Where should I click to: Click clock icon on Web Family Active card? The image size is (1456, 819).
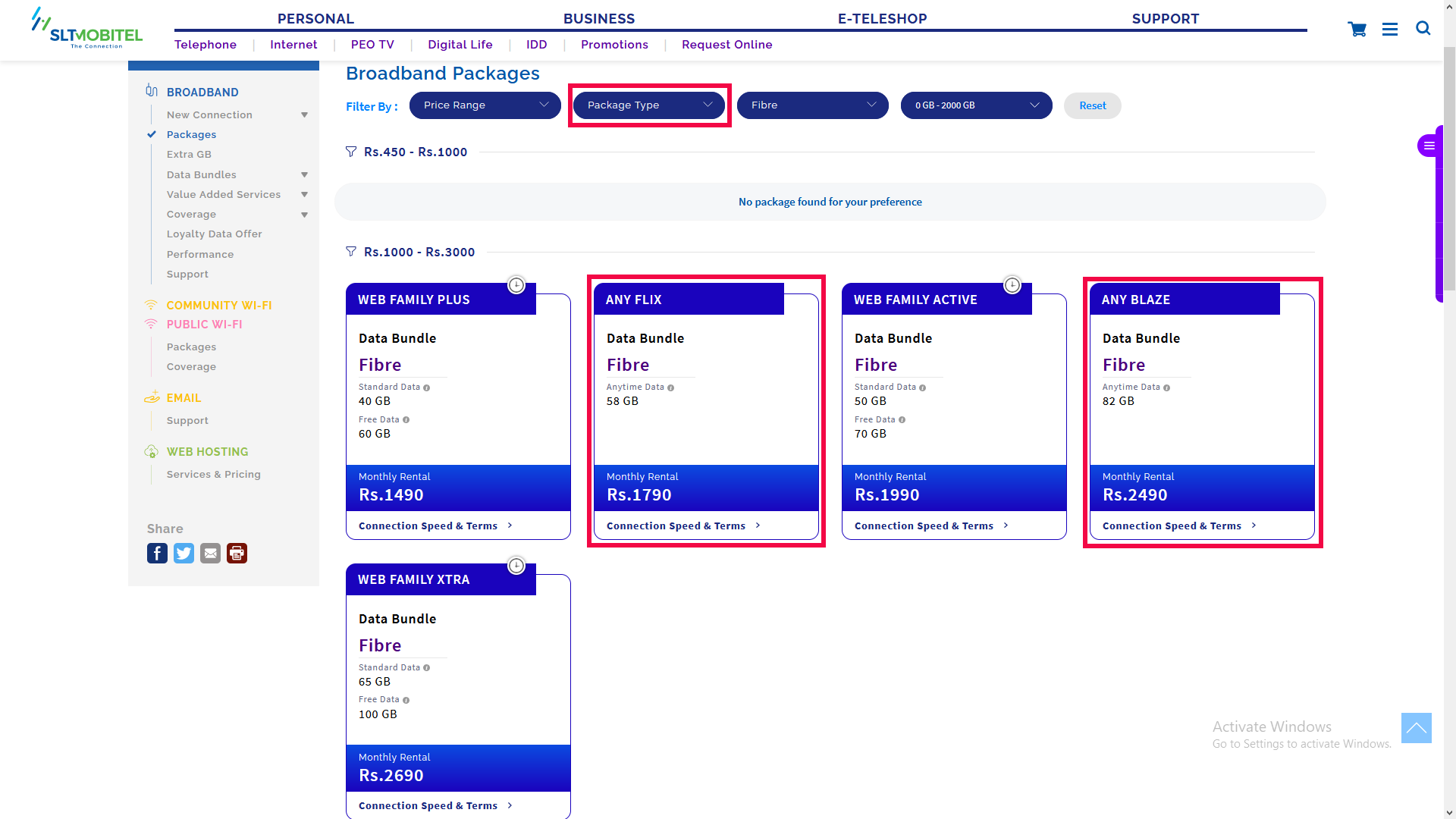pyautogui.click(x=1012, y=285)
